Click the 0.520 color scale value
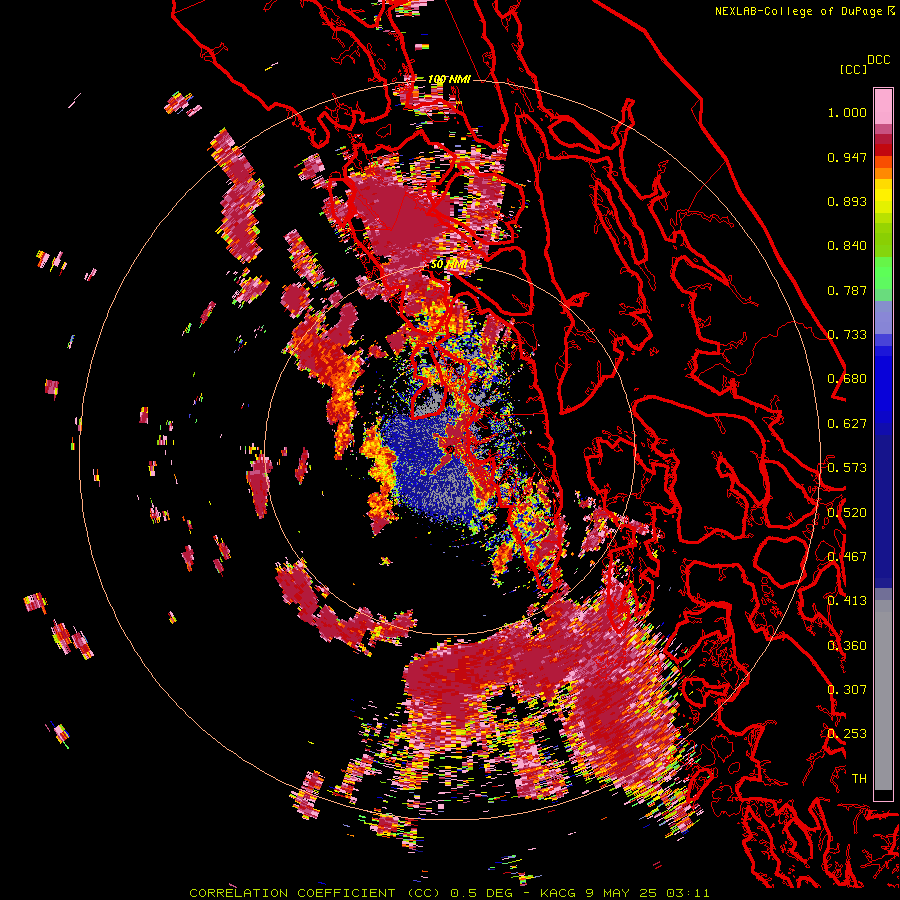The width and height of the screenshot is (900, 900). [x=847, y=513]
